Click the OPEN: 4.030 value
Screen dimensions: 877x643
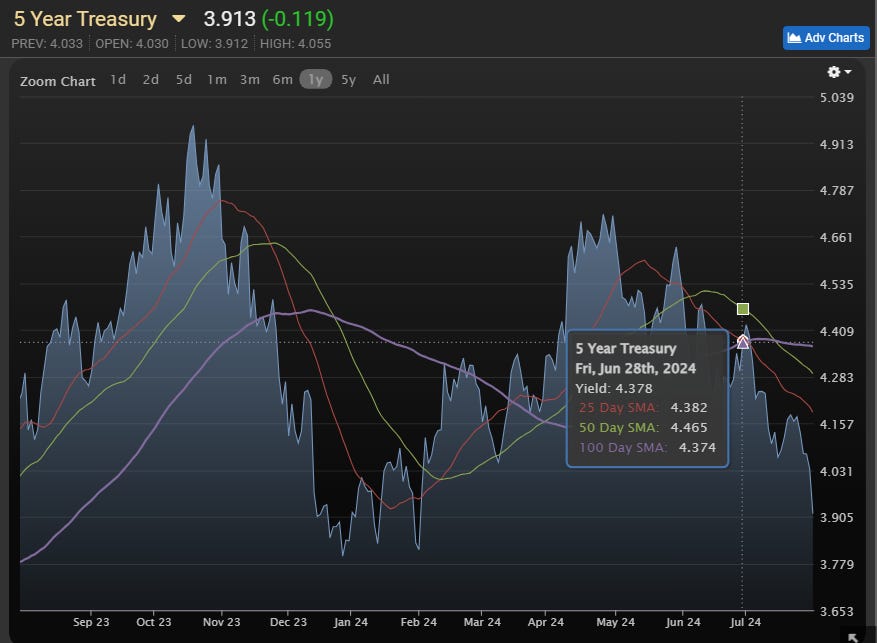tap(131, 44)
